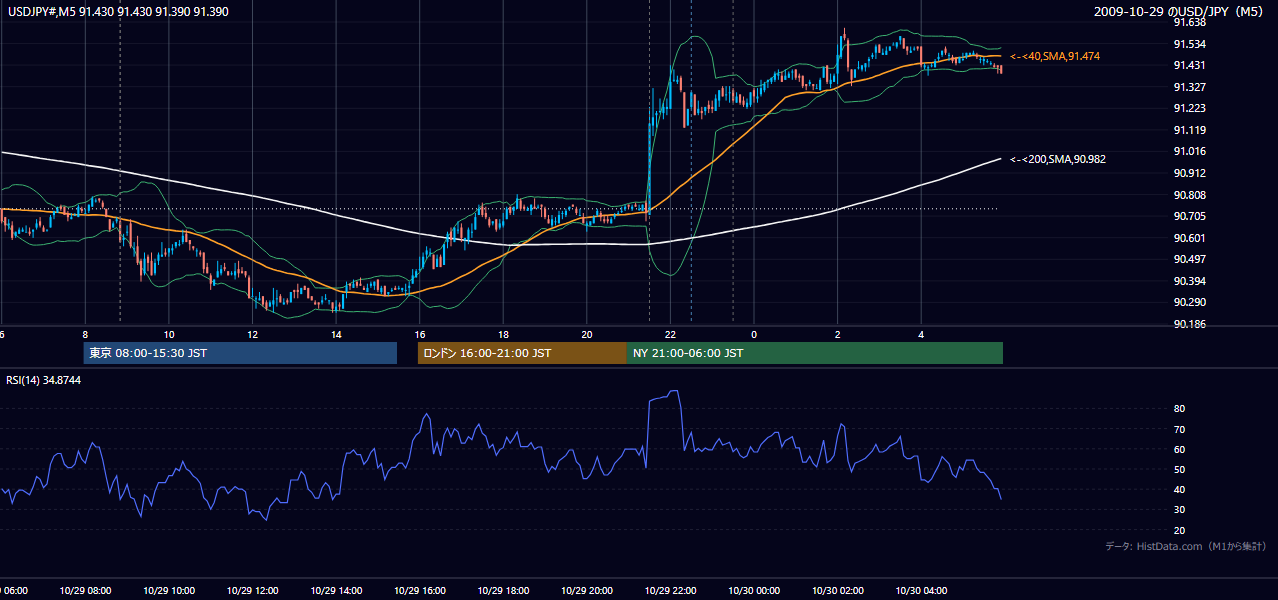Click RSI axis level 40
Screen dimensions: 1278x600
click(x=1180, y=489)
